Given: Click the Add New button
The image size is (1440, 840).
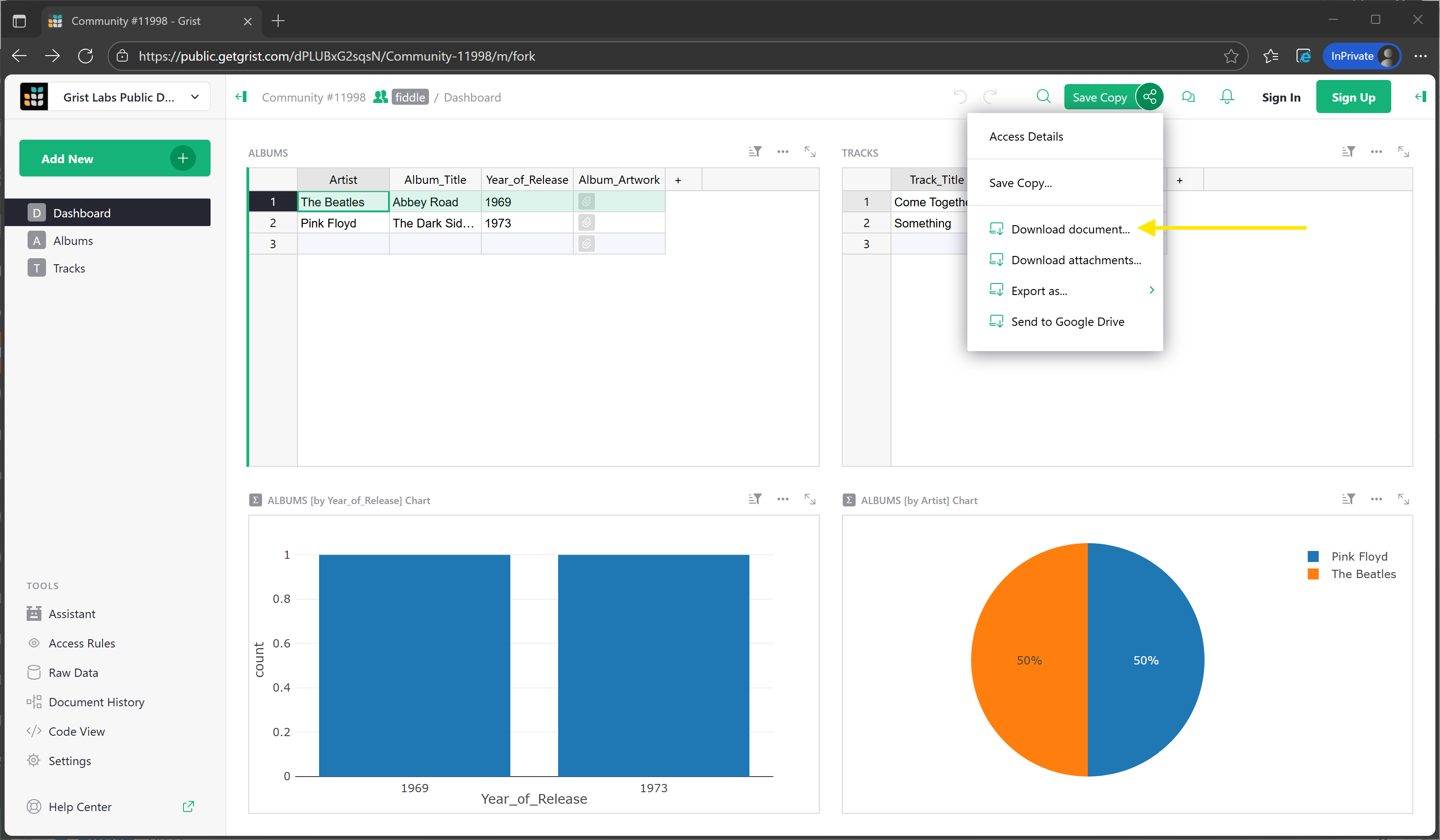Looking at the screenshot, I should (x=114, y=159).
